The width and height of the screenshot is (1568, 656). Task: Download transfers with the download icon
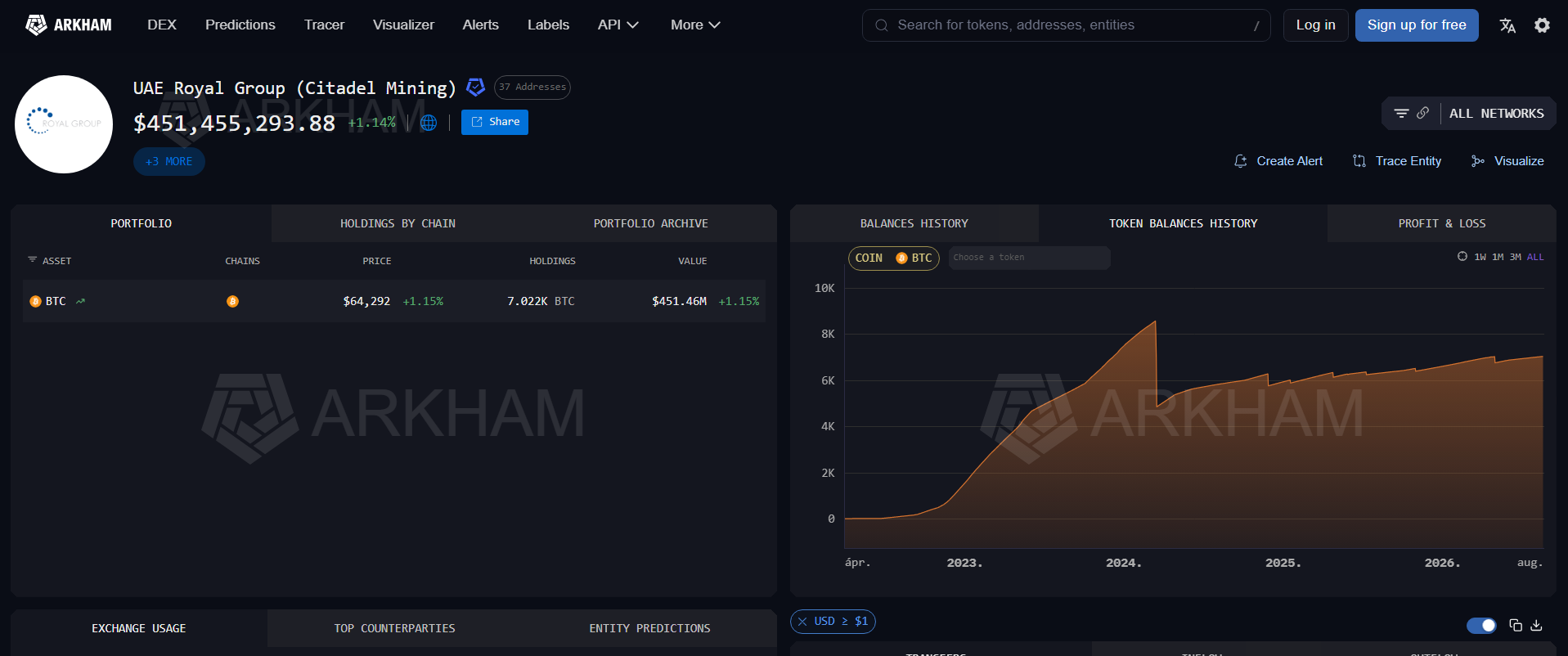1536,625
